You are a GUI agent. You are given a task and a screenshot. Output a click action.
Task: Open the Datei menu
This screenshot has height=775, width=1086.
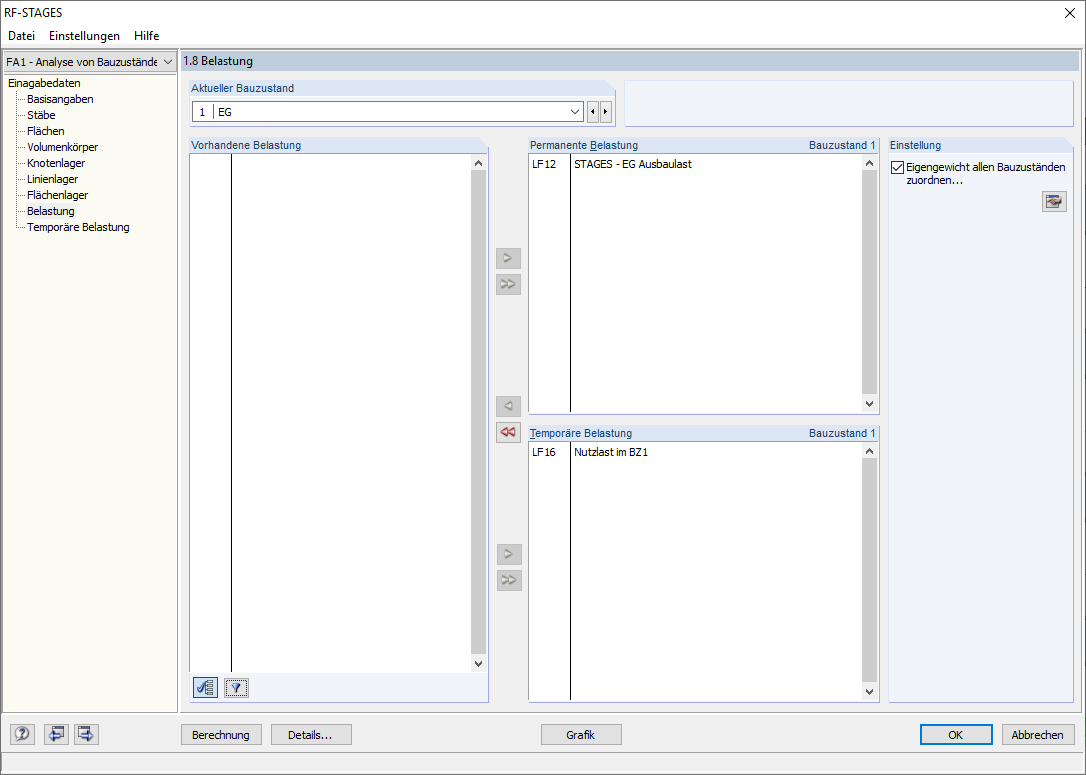(x=21, y=35)
